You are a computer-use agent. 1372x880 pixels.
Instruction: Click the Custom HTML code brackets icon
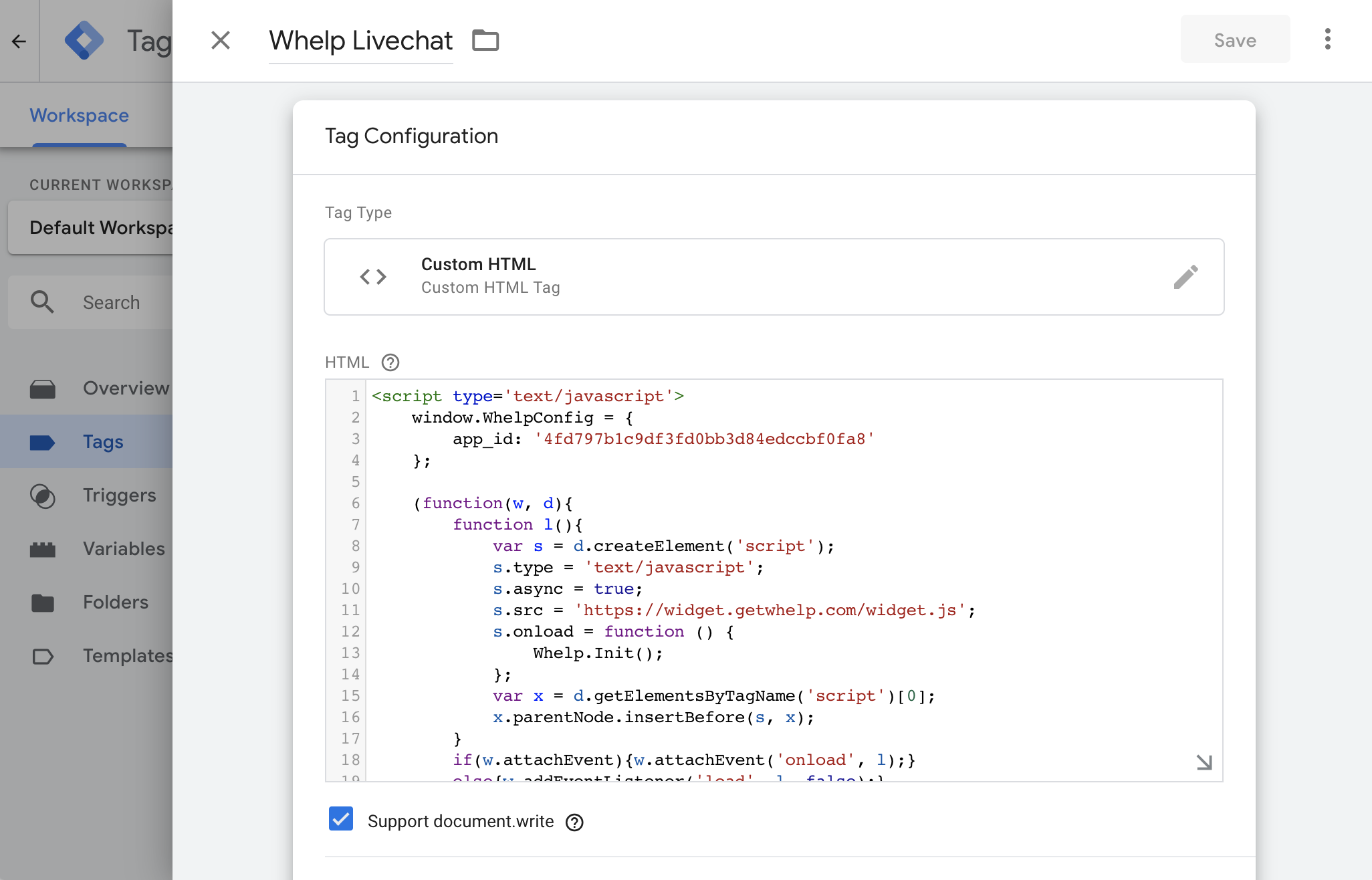[373, 277]
